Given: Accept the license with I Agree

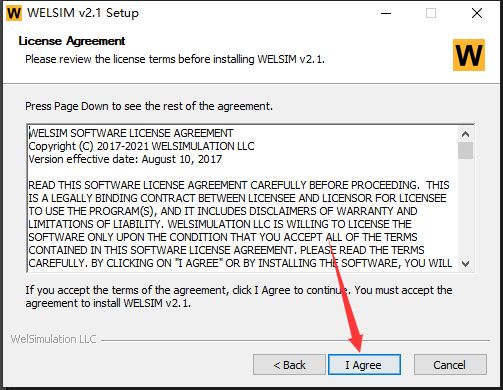Looking at the screenshot, I should pyautogui.click(x=364, y=365).
